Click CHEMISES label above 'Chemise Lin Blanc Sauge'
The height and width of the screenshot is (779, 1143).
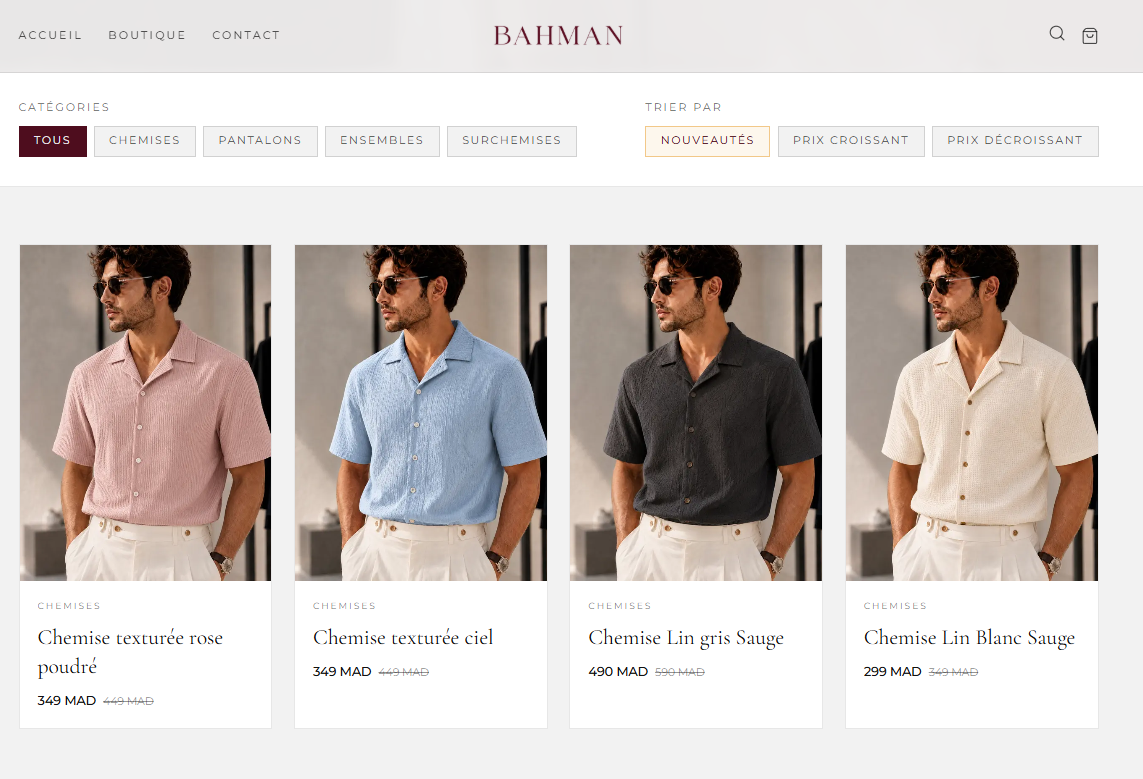(x=895, y=606)
